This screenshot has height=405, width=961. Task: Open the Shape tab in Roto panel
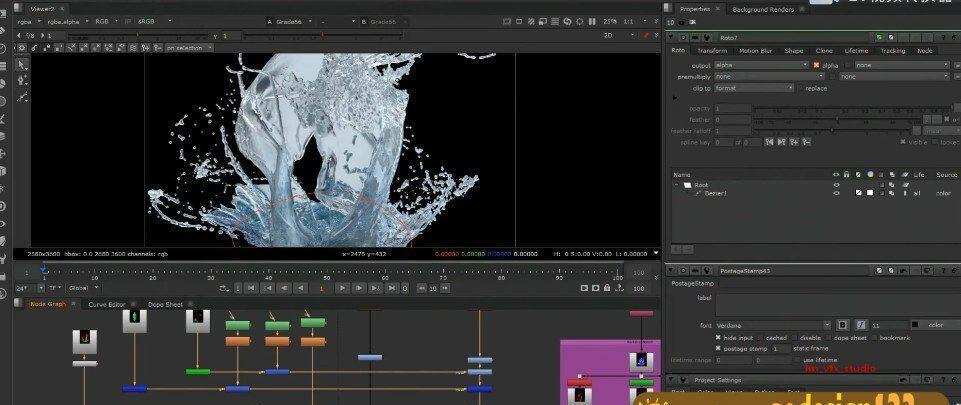793,51
